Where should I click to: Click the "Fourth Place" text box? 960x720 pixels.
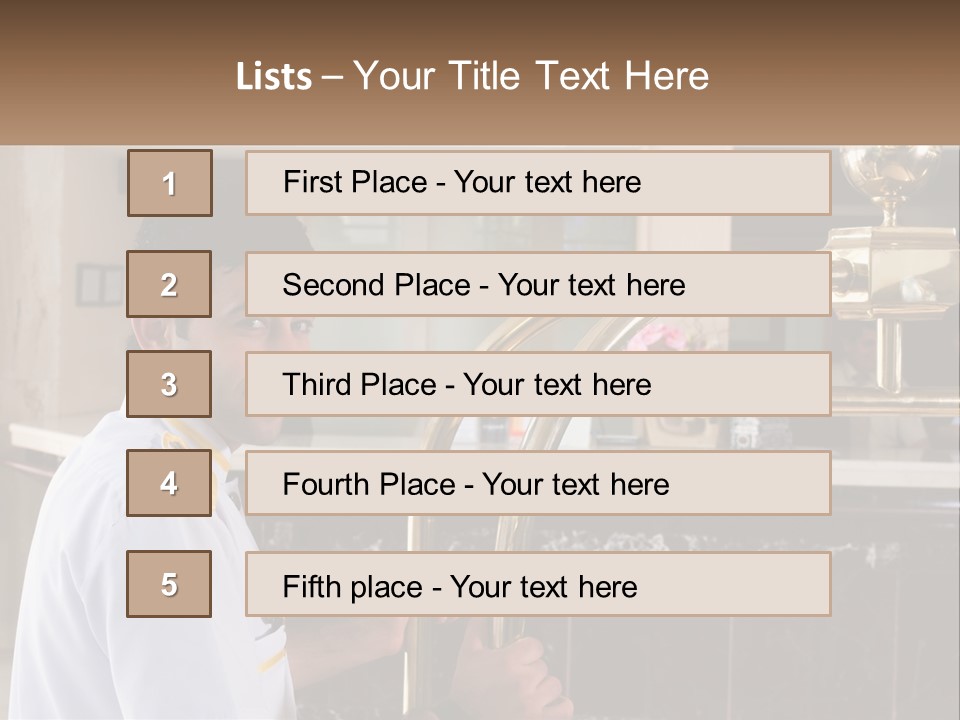pyautogui.click(x=538, y=483)
